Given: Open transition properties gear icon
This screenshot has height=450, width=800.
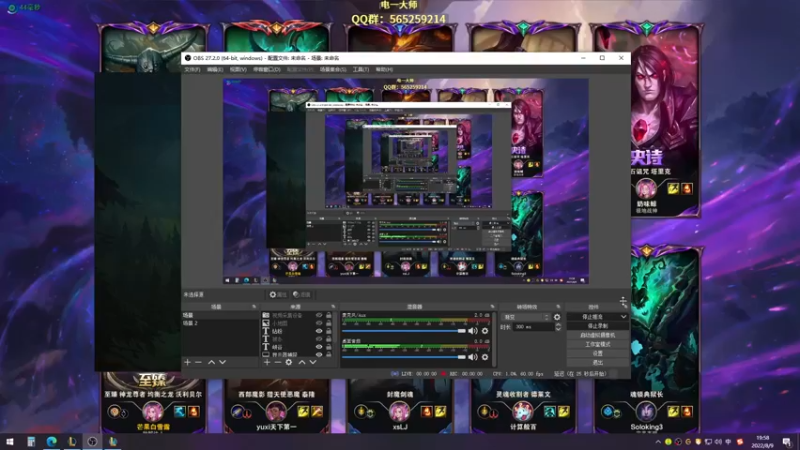Looking at the screenshot, I should coord(557,317).
